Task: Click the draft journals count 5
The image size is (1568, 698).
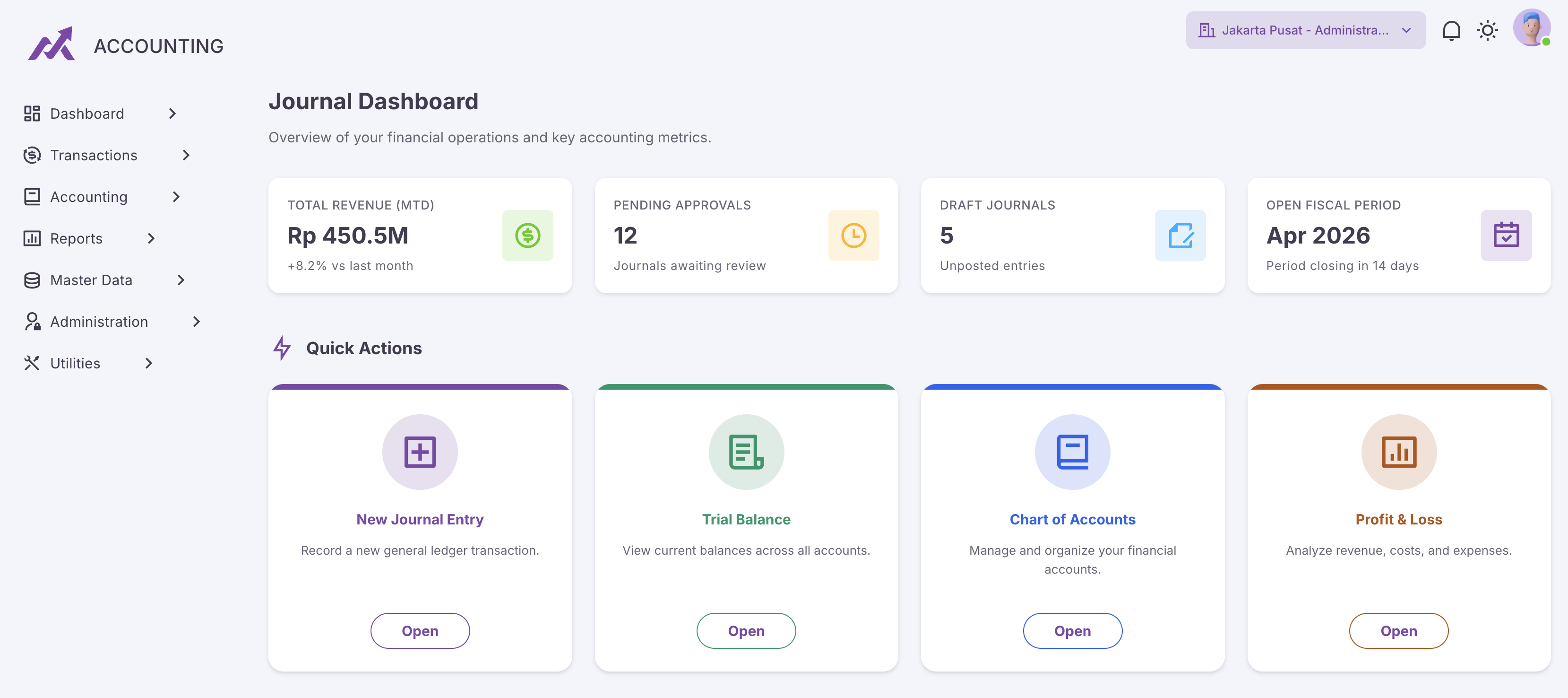Action: click(947, 236)
